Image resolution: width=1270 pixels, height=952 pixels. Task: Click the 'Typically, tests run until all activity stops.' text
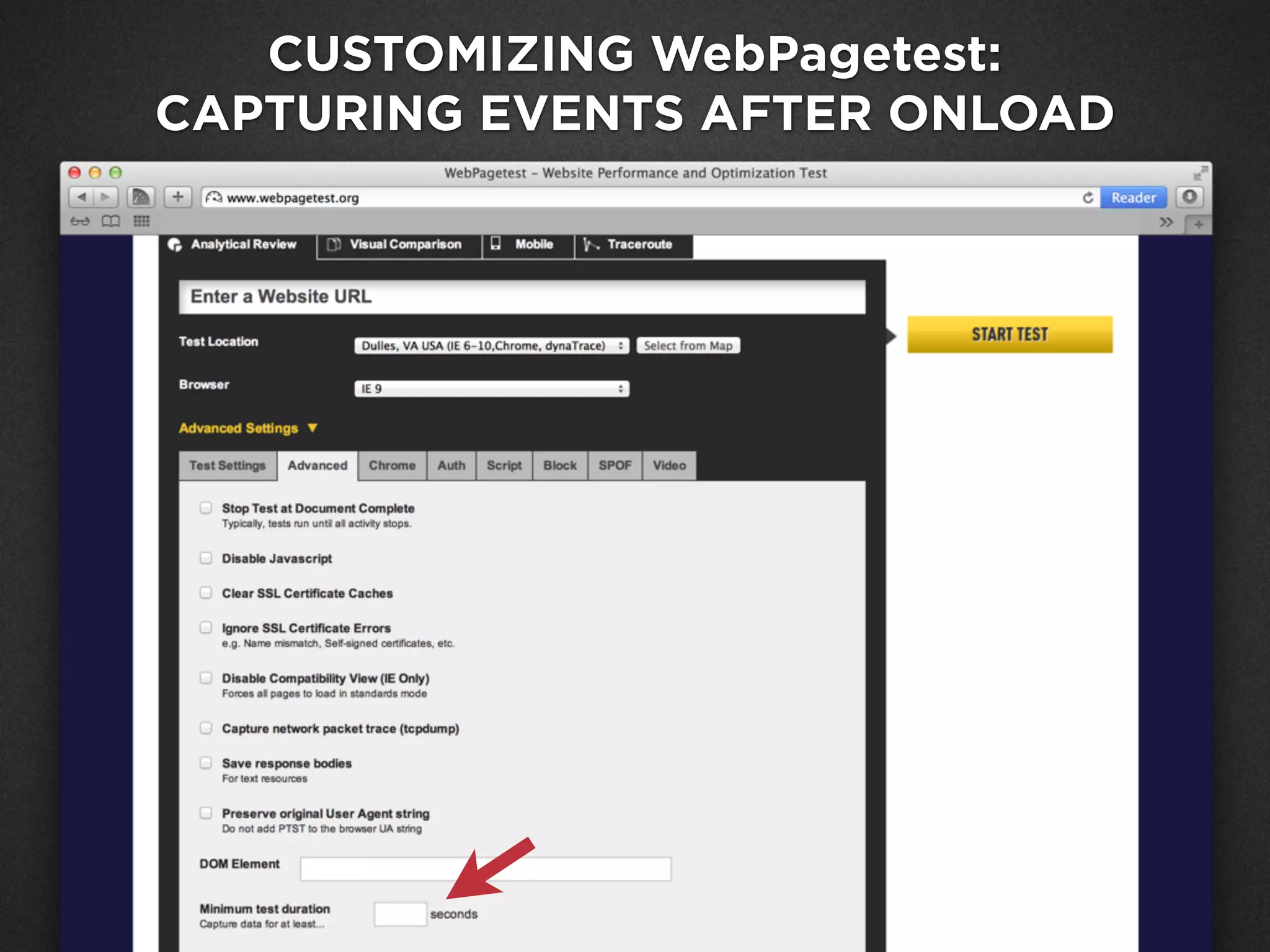click(316, 524)
